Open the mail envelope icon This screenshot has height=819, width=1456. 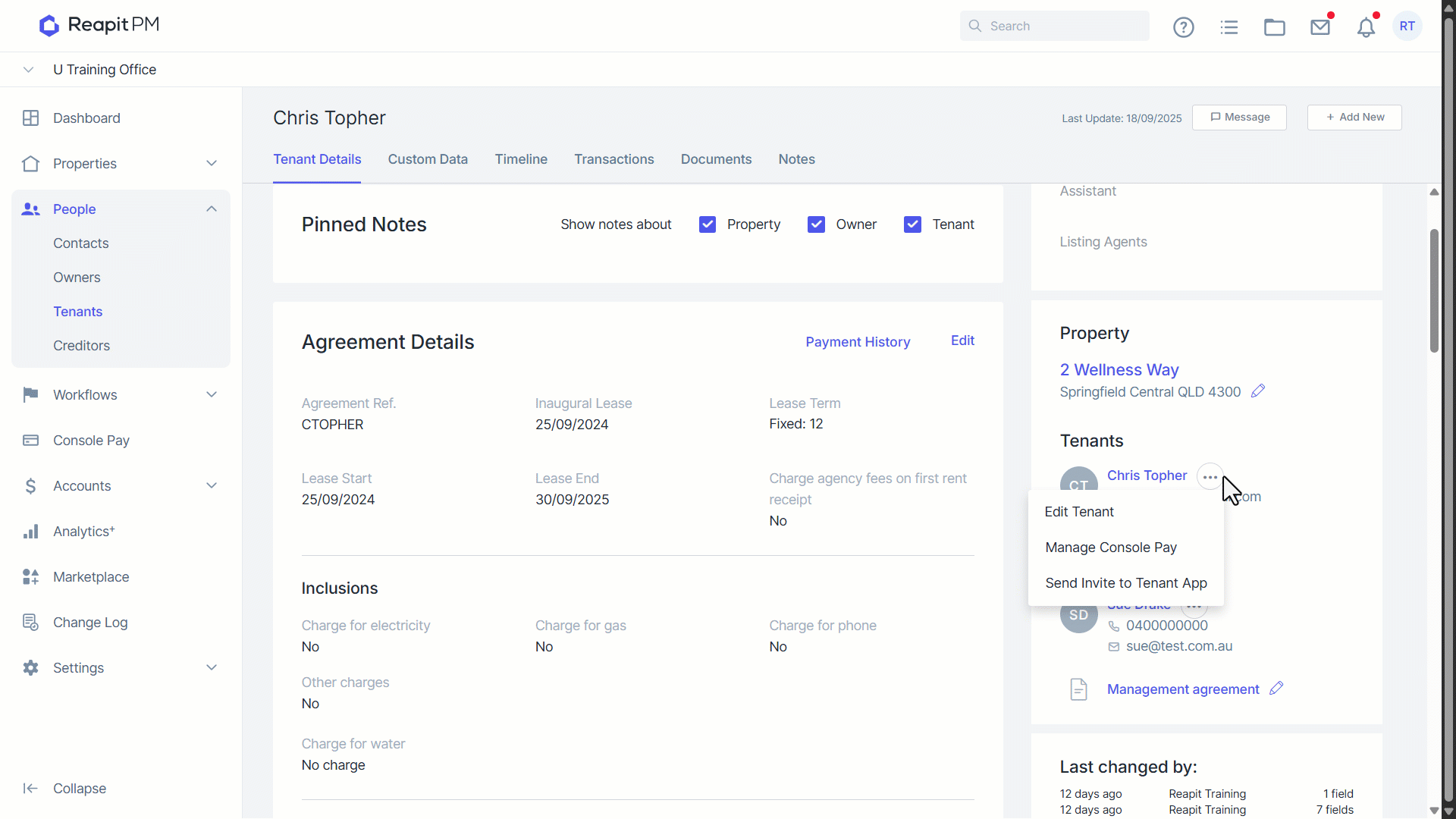point(1320,27)
